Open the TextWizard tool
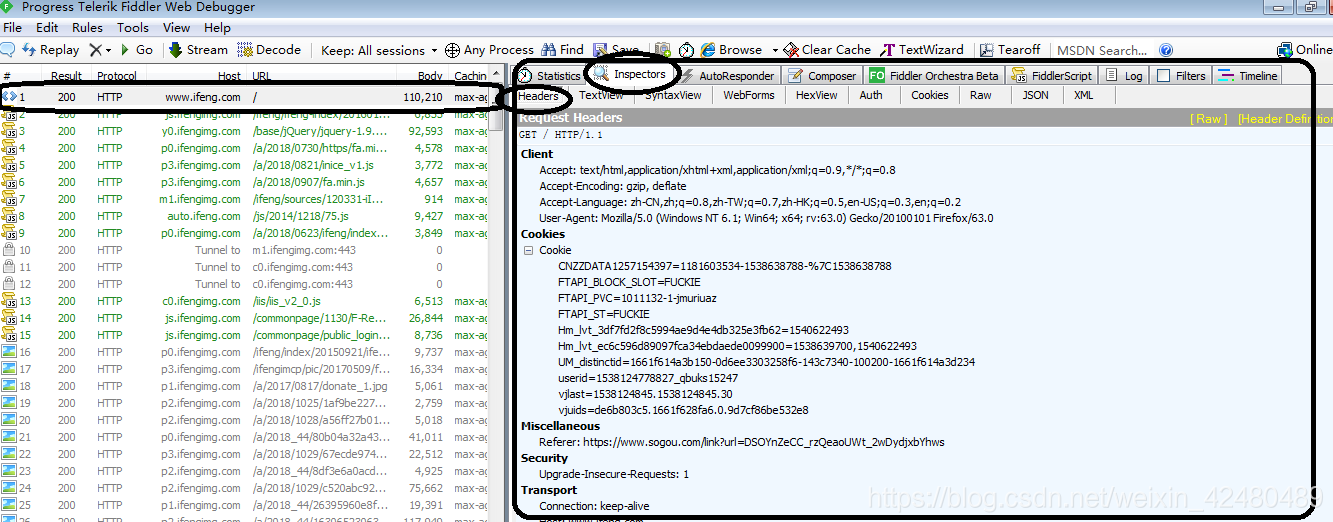 [x=922, y=50]
